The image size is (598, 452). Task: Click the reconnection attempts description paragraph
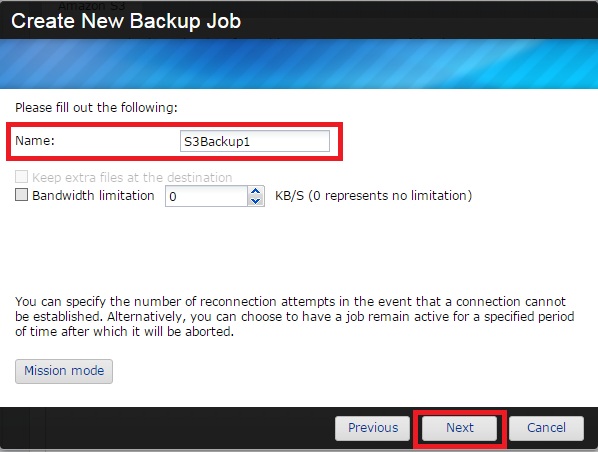294,317
